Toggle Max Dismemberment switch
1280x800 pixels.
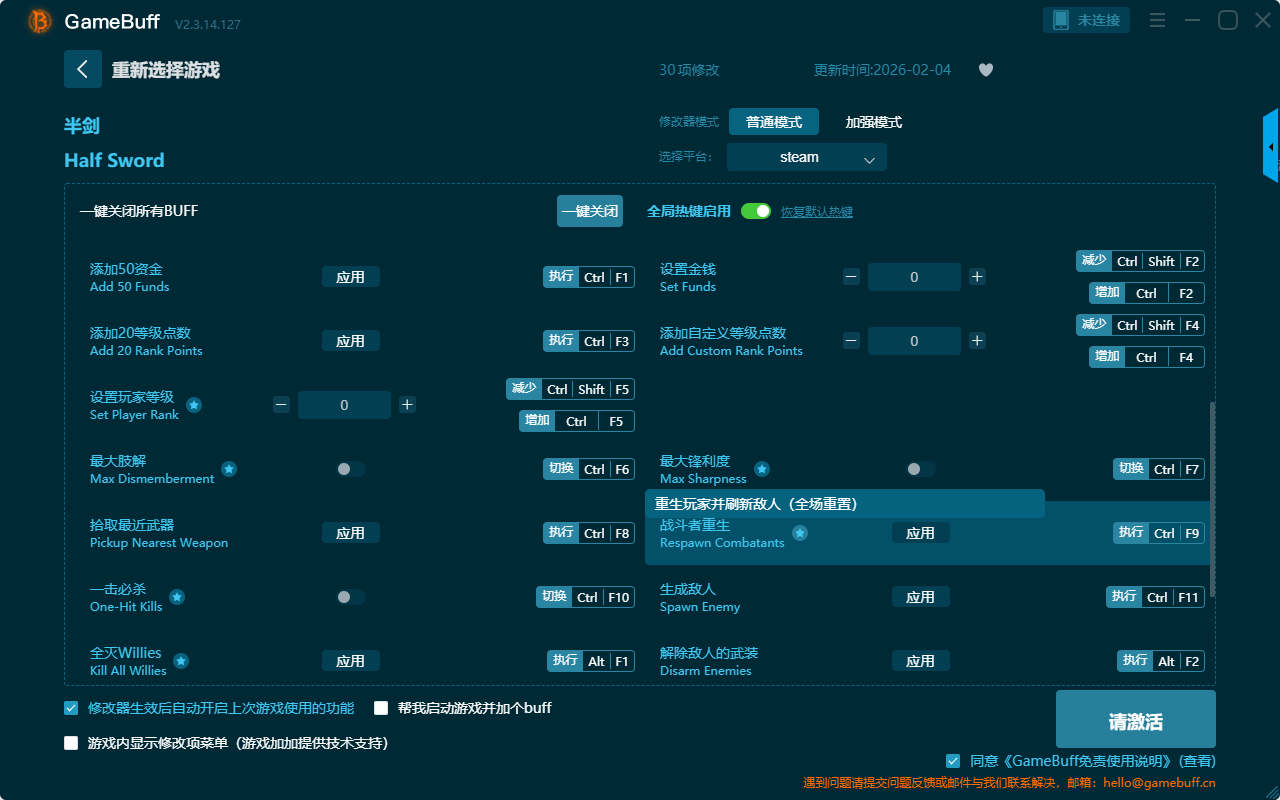coord(350,469)
